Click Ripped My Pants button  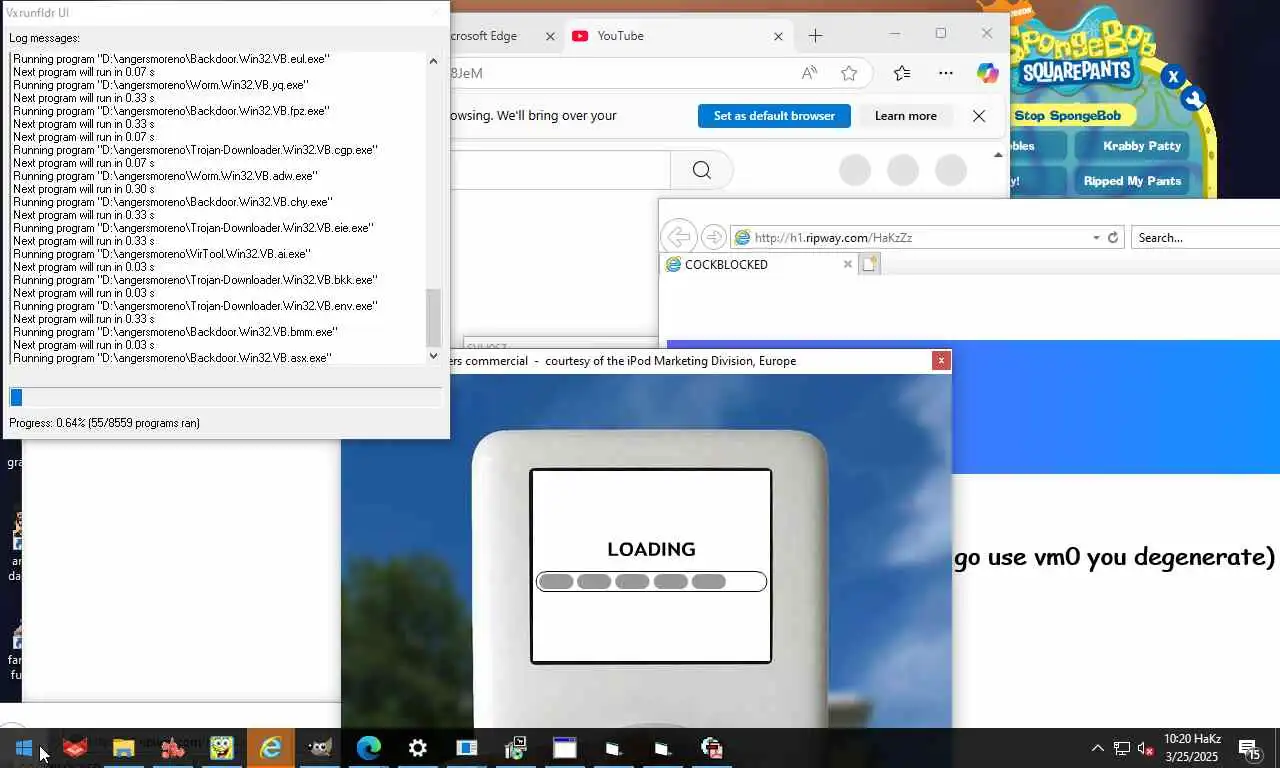pyautogui.click(x=1132, y=181)
